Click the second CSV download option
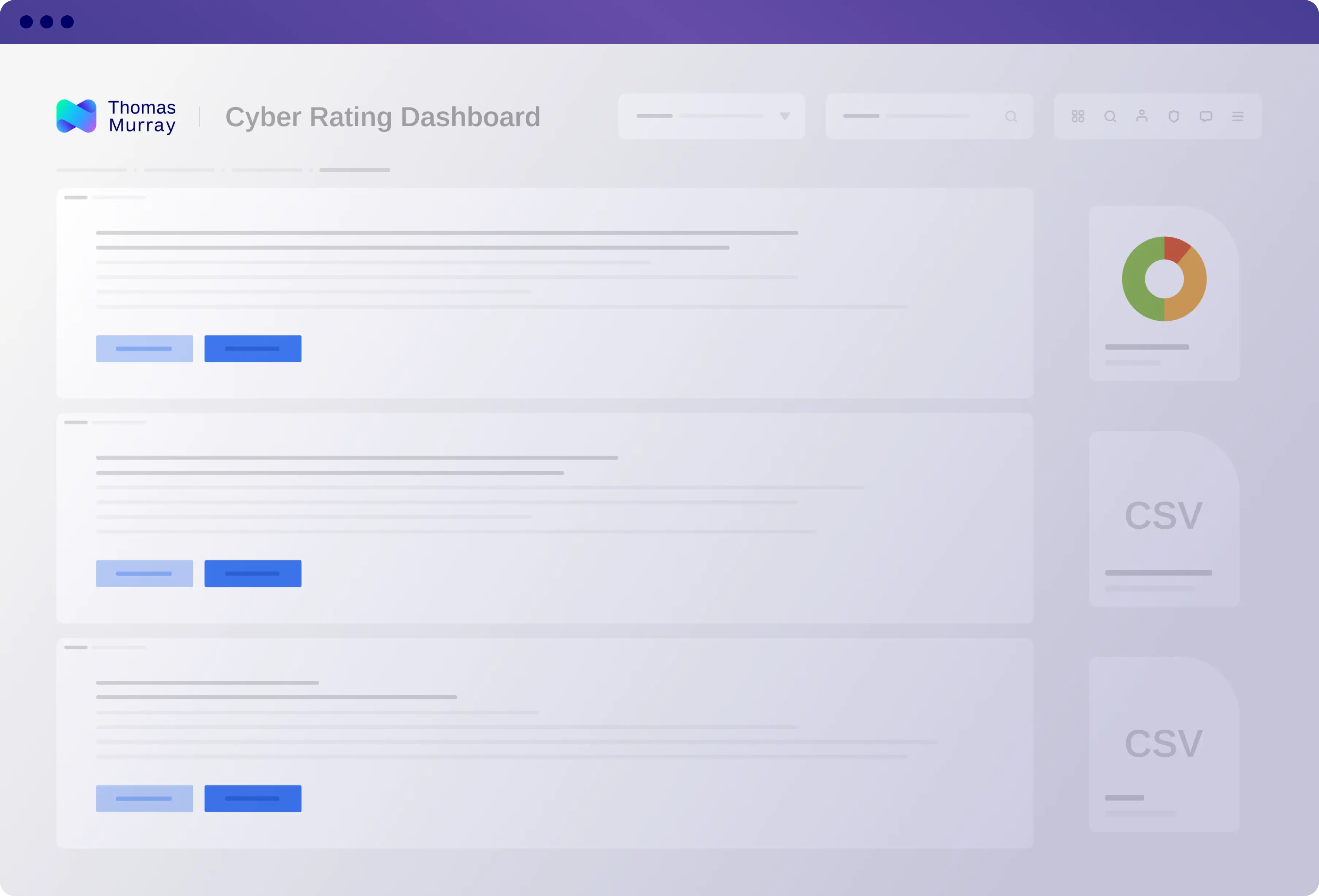The image size is (1319, 896). [1163, 744]
